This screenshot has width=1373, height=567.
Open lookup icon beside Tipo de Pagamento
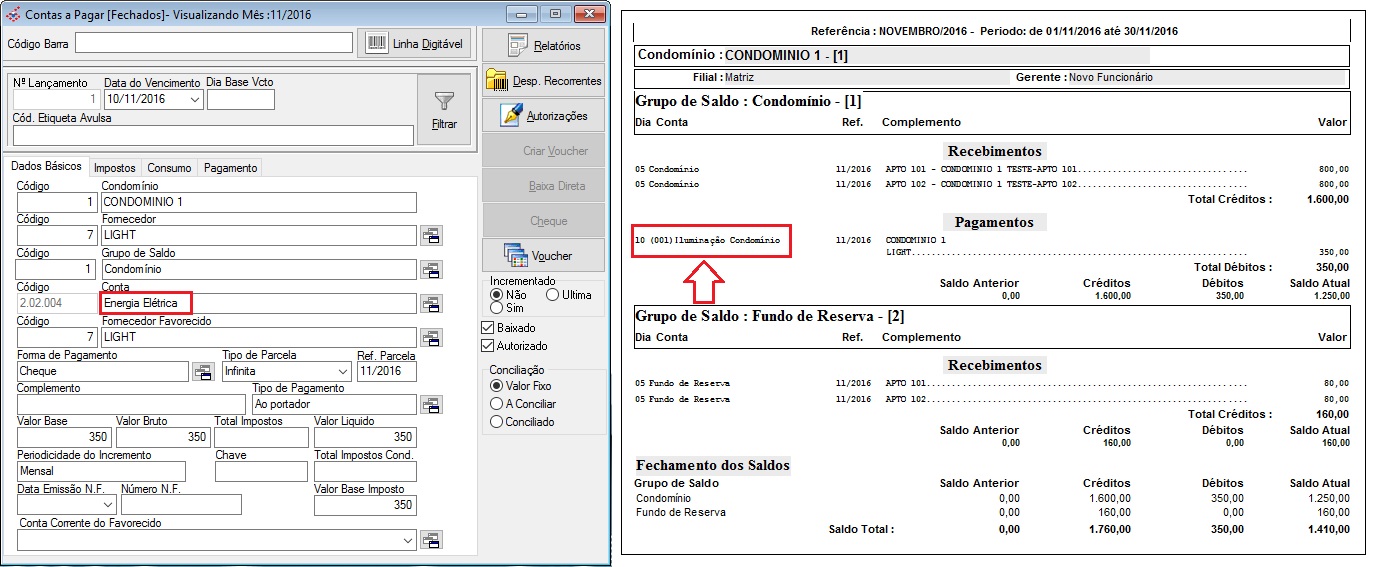click(x=431, y=405)
